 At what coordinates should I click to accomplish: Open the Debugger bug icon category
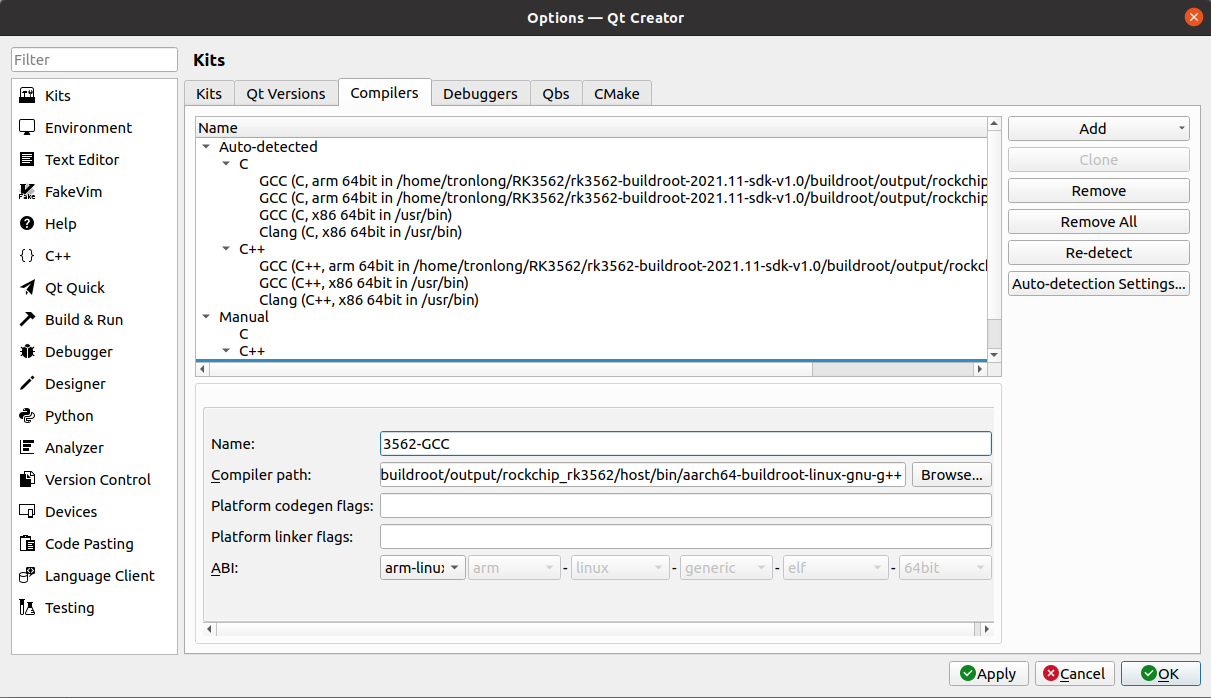tap(27, 352)
